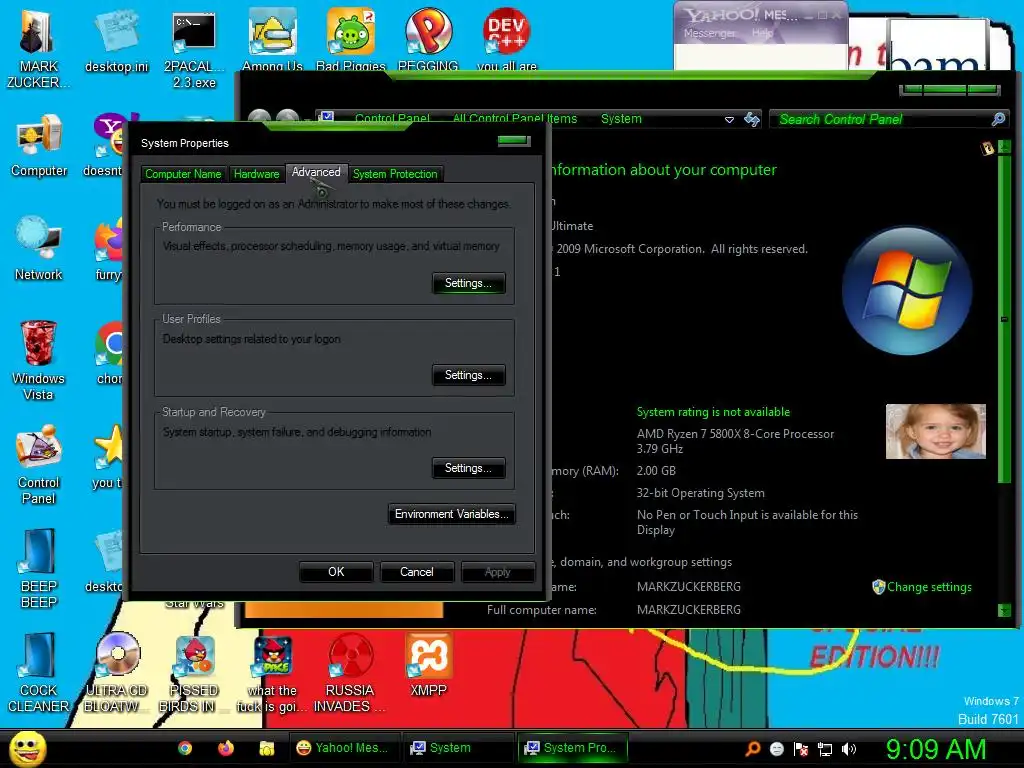The image size is (1024, 768).
Task: Click the smiley Start button
Action: (27, 748)
